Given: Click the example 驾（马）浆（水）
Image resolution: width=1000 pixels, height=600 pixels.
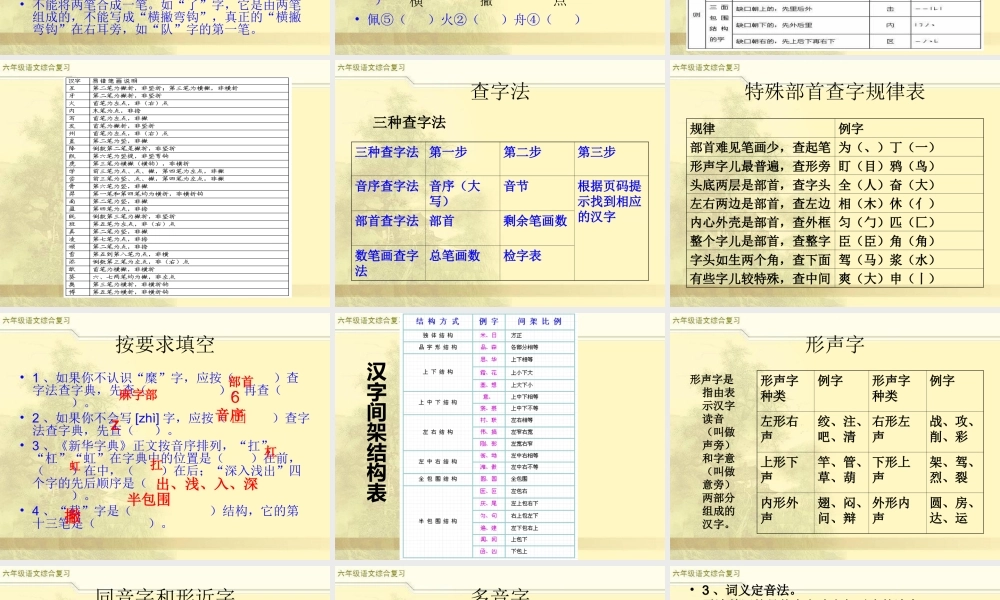Looking at the screenshot, I should pos(886,260).
